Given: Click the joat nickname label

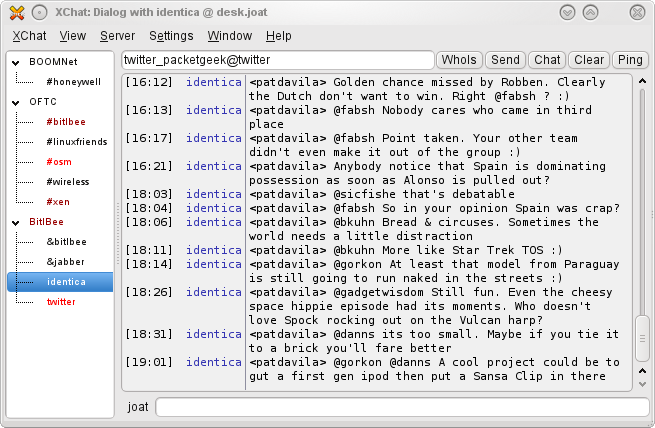Looking at the screenshot, I should (x=138, y=407).
